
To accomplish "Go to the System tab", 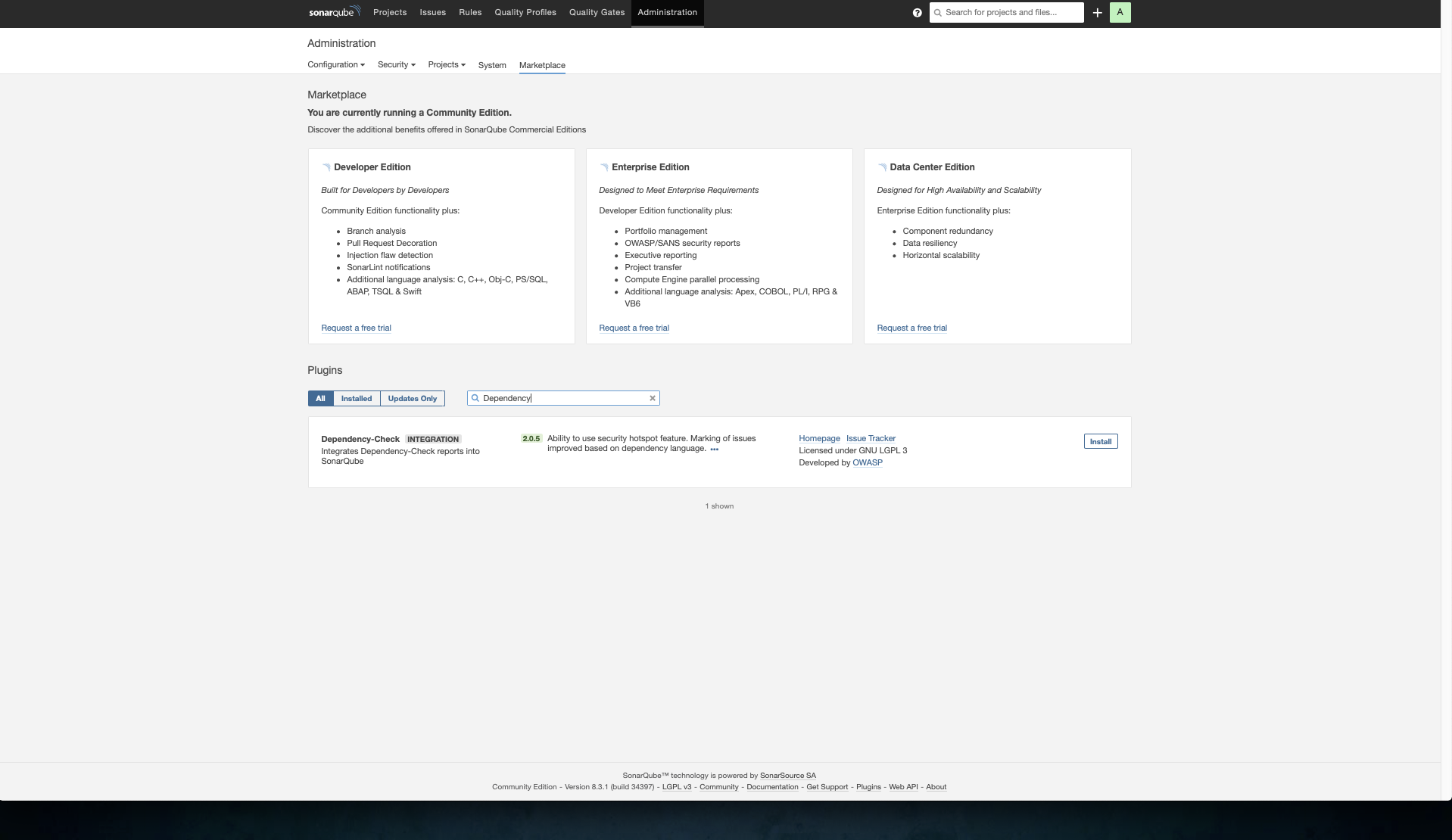I will [492, 66].
